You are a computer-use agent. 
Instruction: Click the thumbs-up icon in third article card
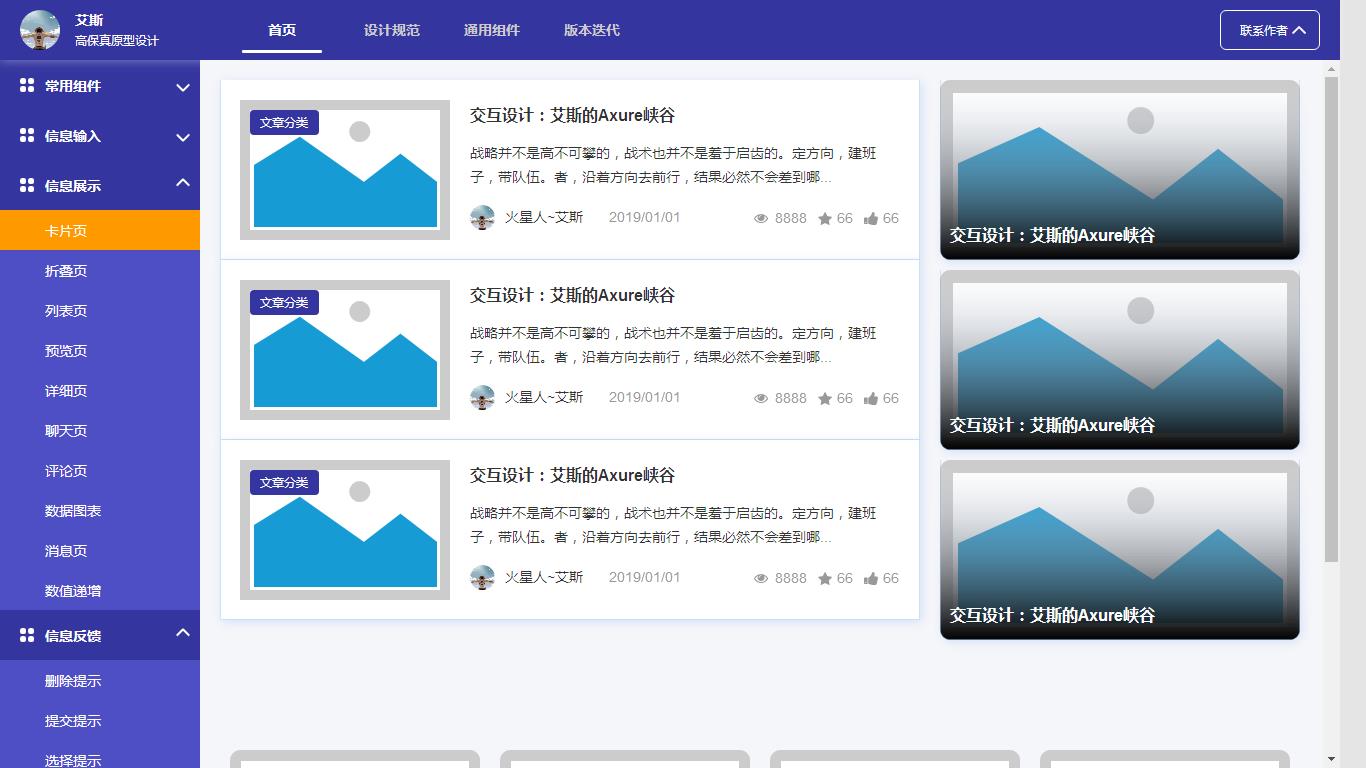click(x=871, y=578)
